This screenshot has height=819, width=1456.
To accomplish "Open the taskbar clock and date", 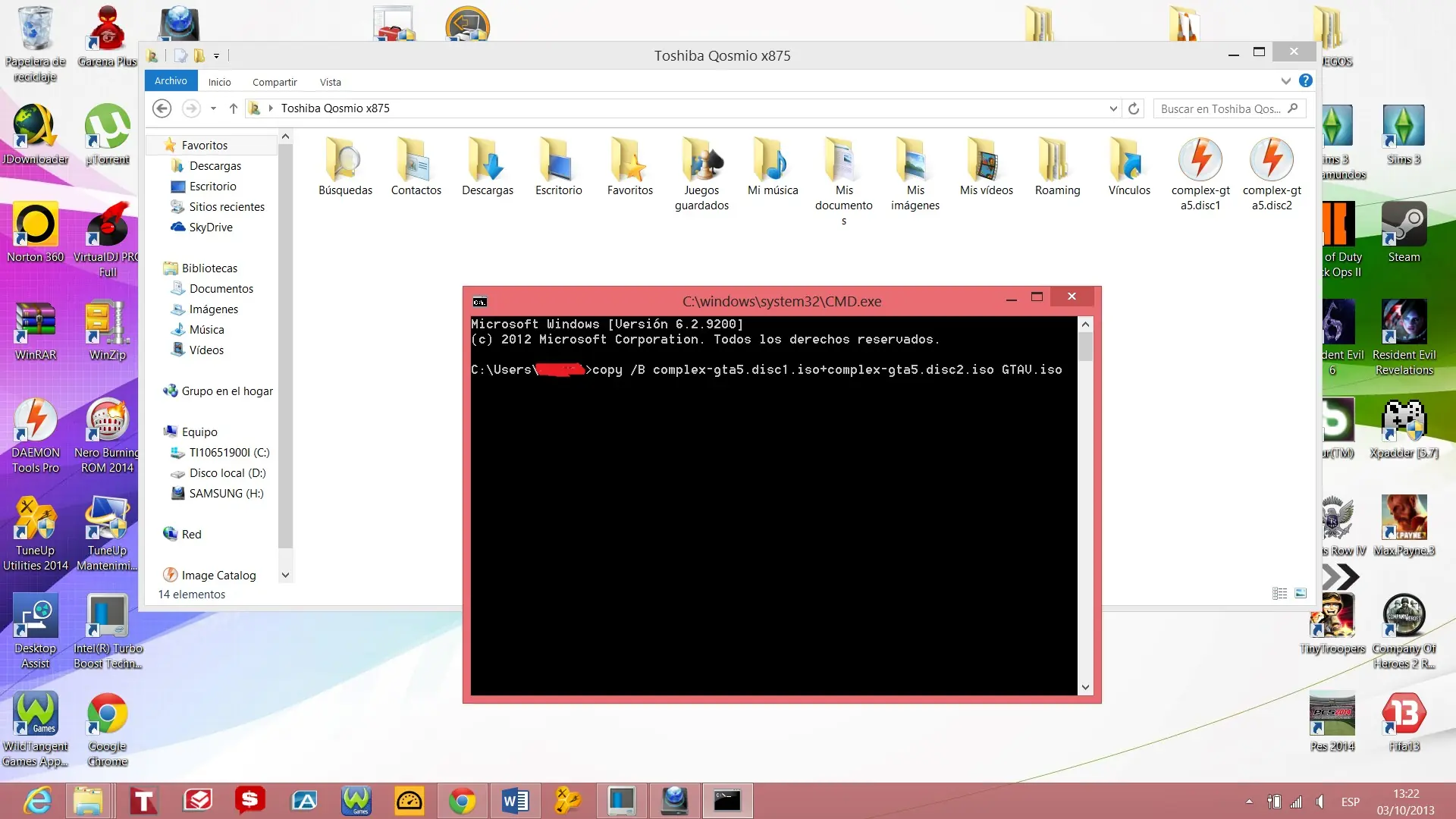I will (1405, 802).
